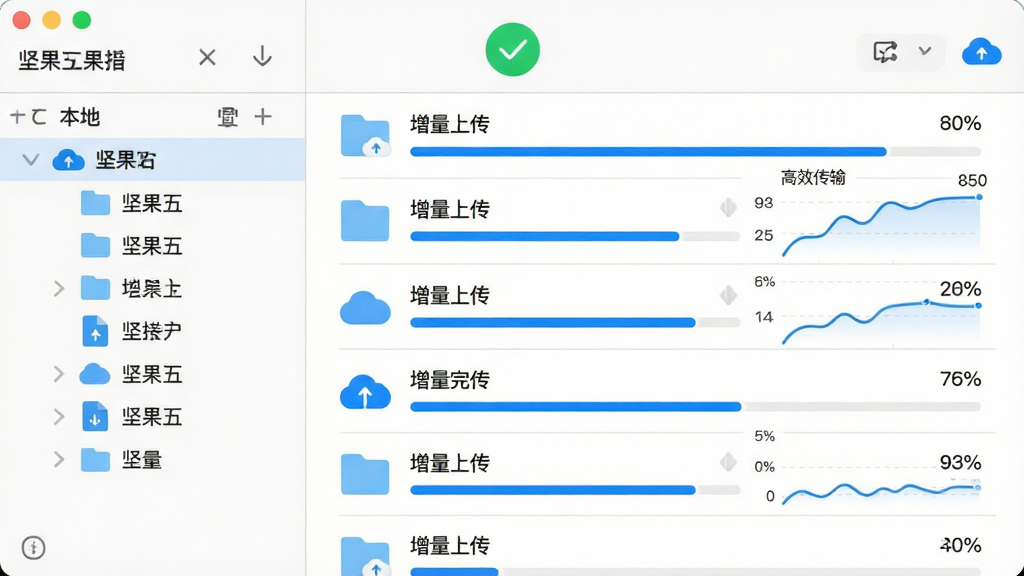Click the 坚果五果措 sidebar title
Screen dimensions: 1024x576
pos(72,60)
